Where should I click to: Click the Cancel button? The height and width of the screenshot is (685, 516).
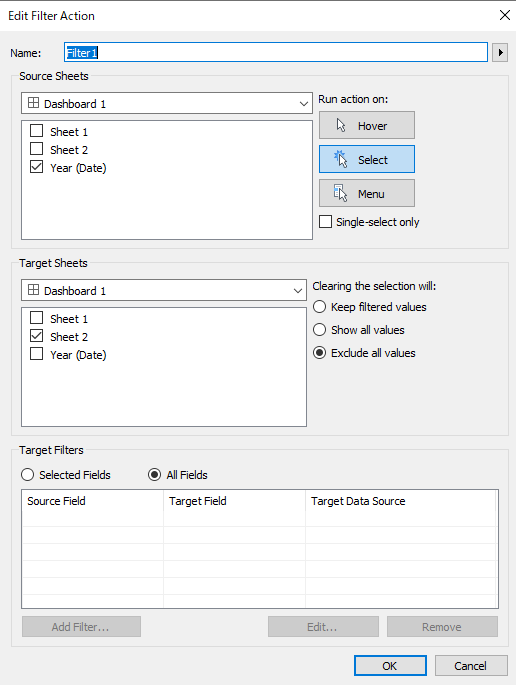pyautogui.click(x=471, y=665)
